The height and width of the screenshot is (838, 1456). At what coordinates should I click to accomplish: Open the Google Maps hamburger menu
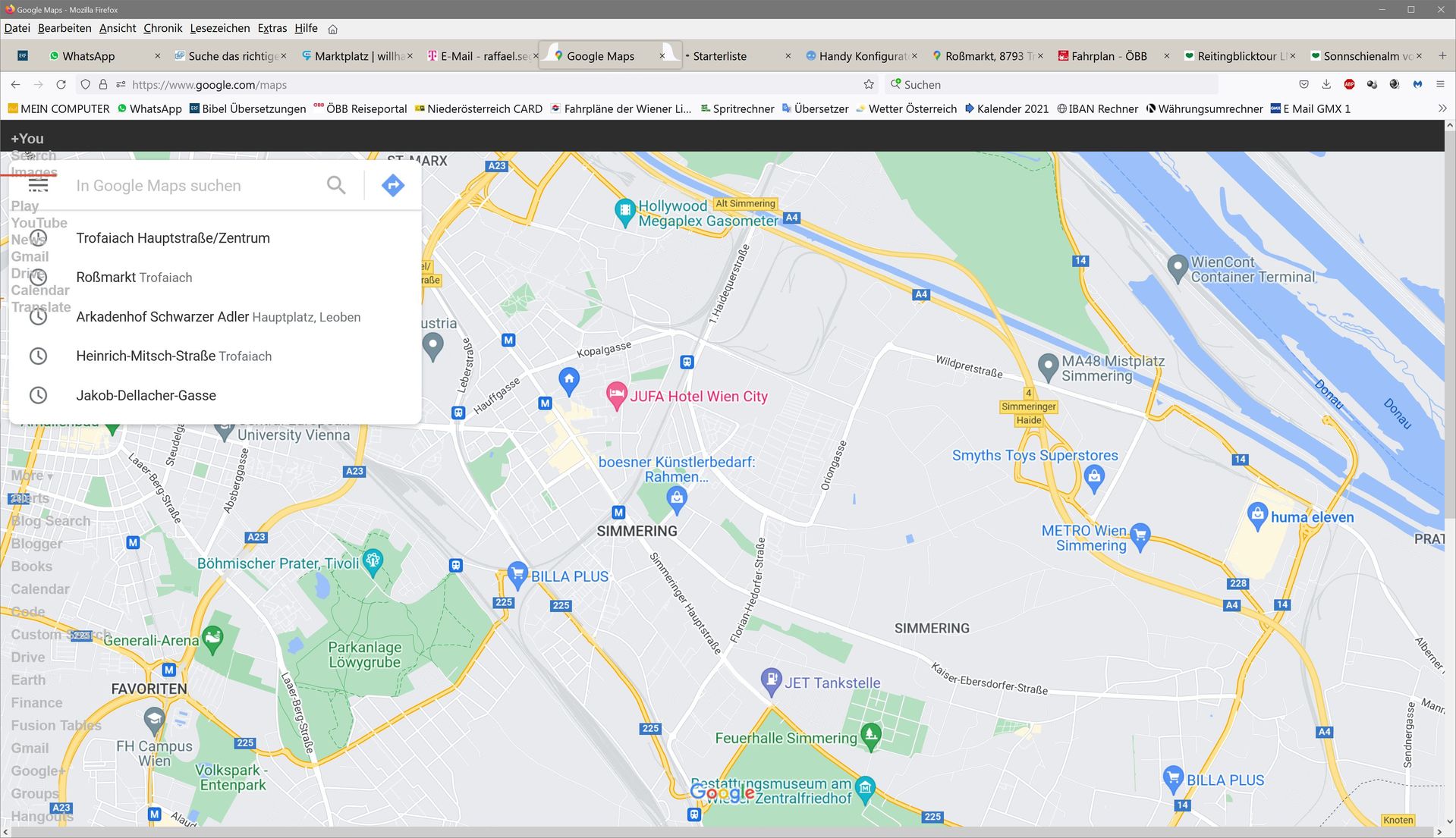click(38, 185)
